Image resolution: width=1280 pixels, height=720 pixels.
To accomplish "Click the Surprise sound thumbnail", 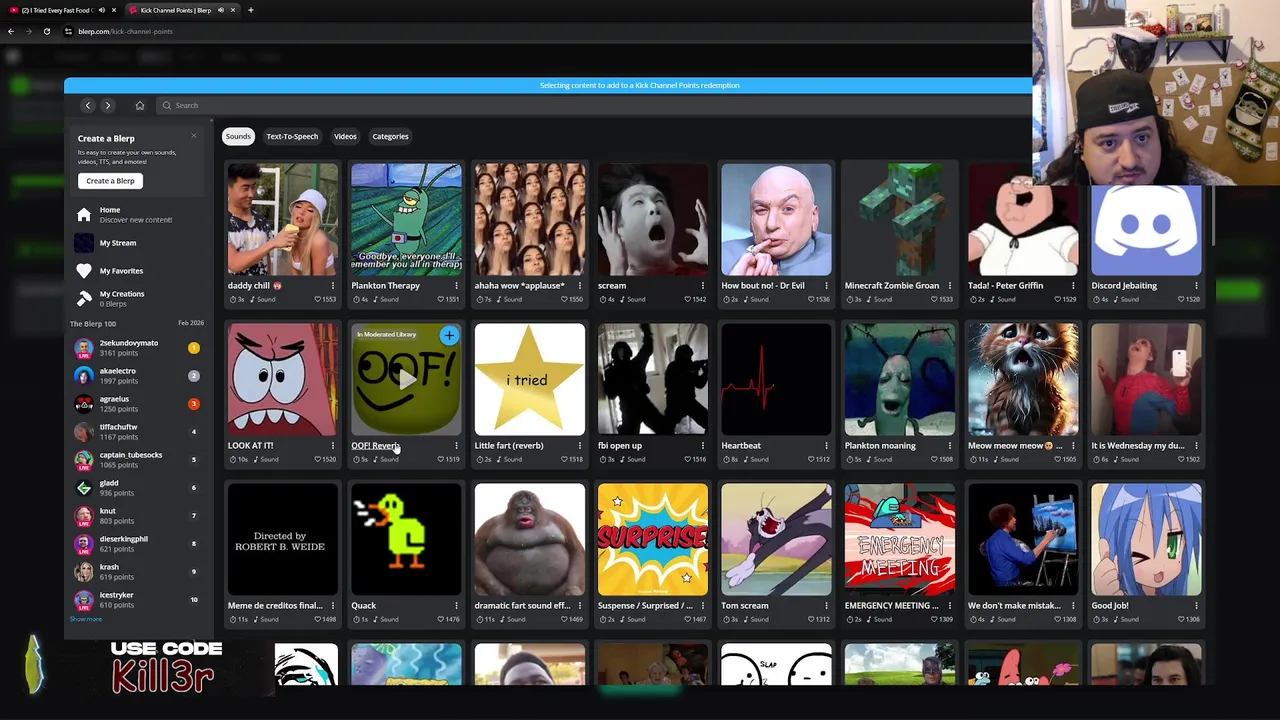I will (x=653, y=540).
